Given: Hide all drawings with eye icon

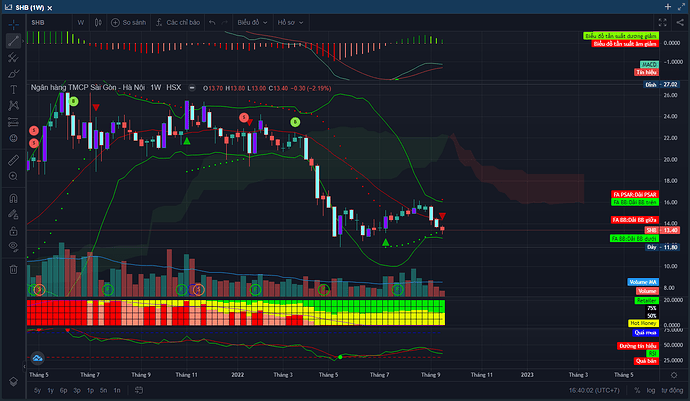Looking at the screenshot, I should click(13, 247).
